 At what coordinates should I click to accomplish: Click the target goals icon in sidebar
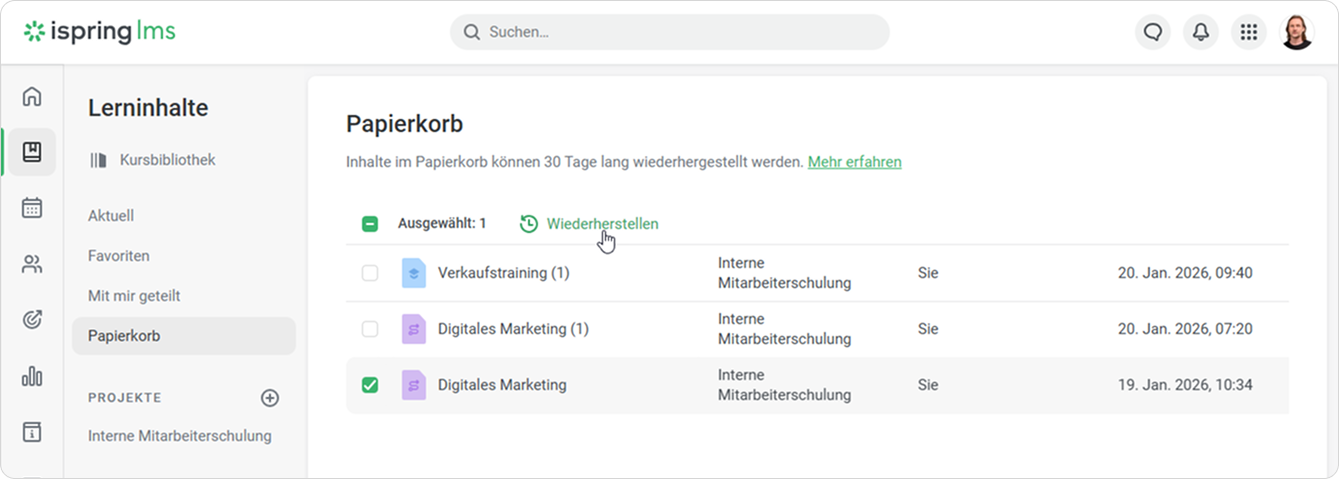[x=32, y=320]
